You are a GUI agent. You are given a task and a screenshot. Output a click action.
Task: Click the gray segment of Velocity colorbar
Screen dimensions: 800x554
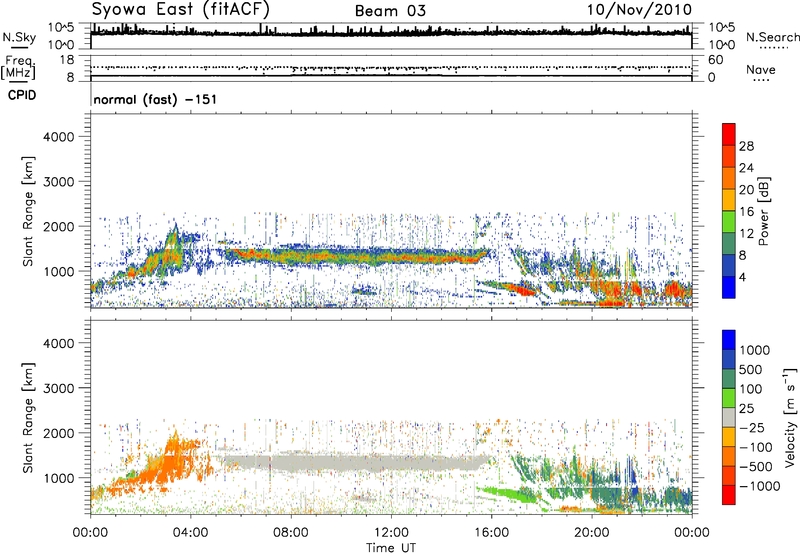(x=729, y=417)
